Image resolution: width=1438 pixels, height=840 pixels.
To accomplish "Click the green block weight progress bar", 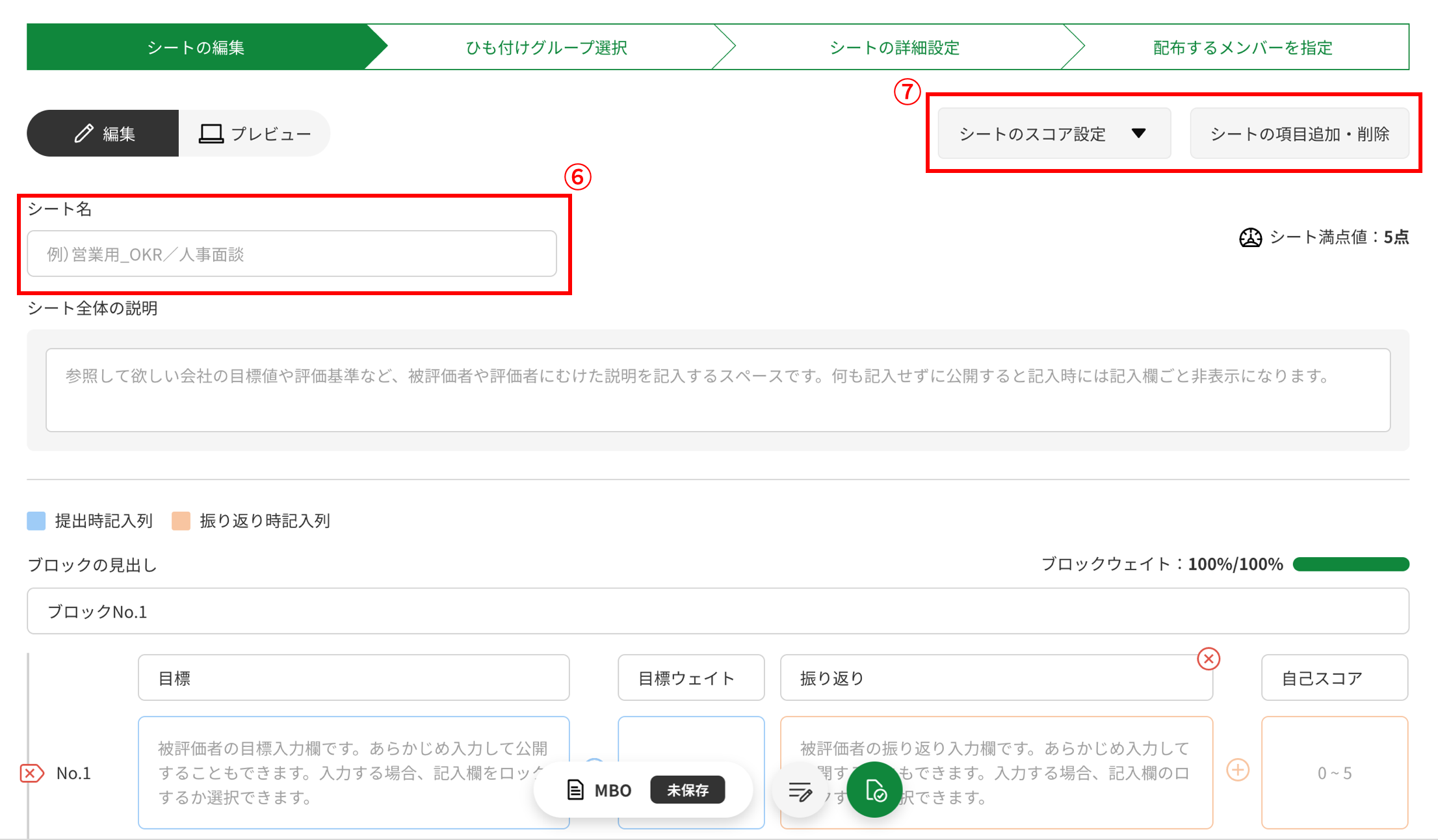I will click(x=1350, y=564).
